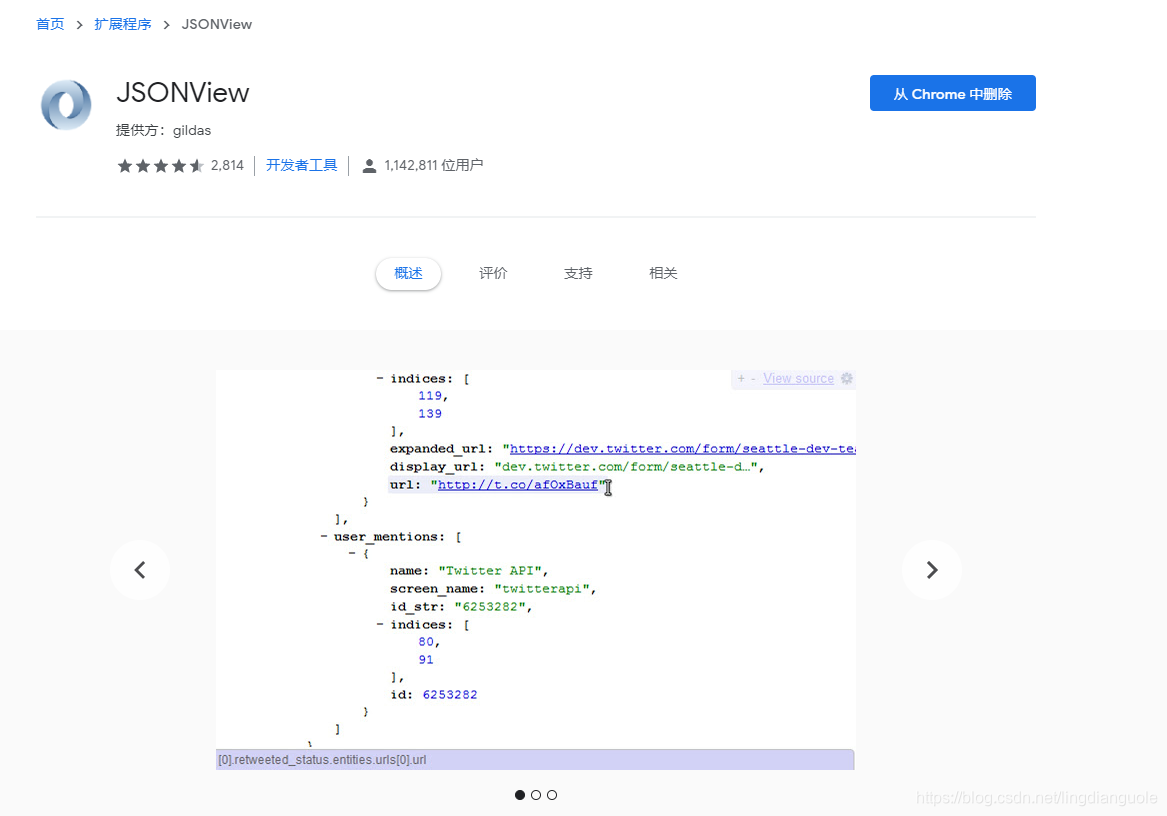Go to next screenshot with right arrow
Viewport: 1167px width, 816px height.
(x=932, y=570)
